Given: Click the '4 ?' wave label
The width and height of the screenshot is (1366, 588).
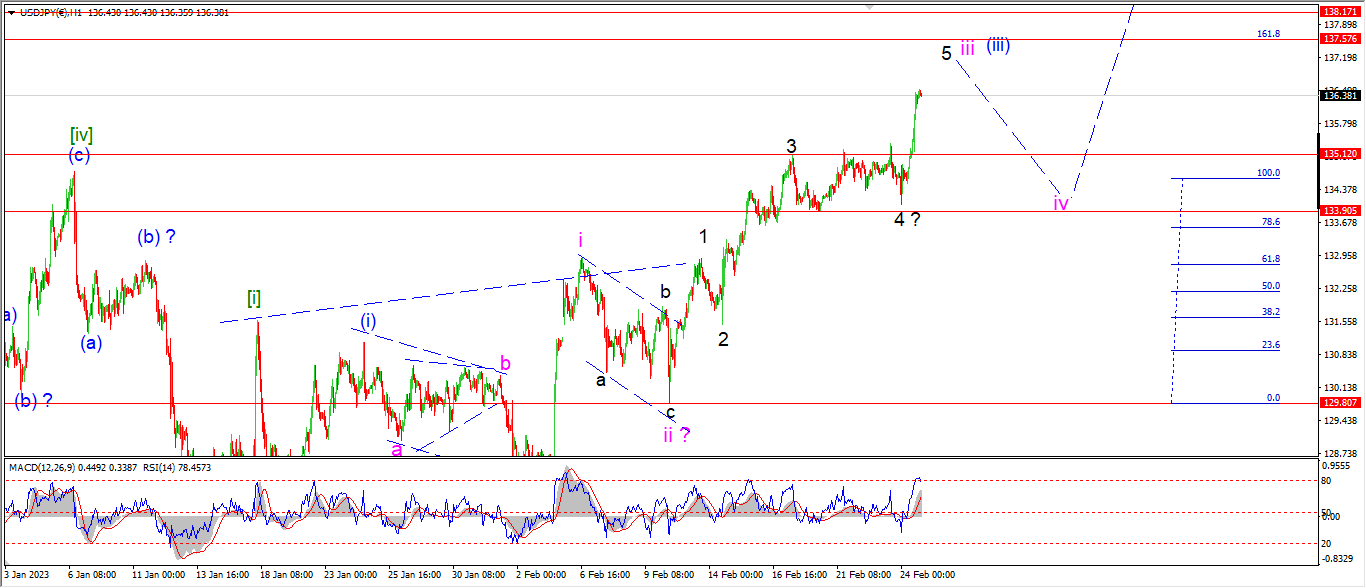Looking at the screenshot, I should click(907, 219).
